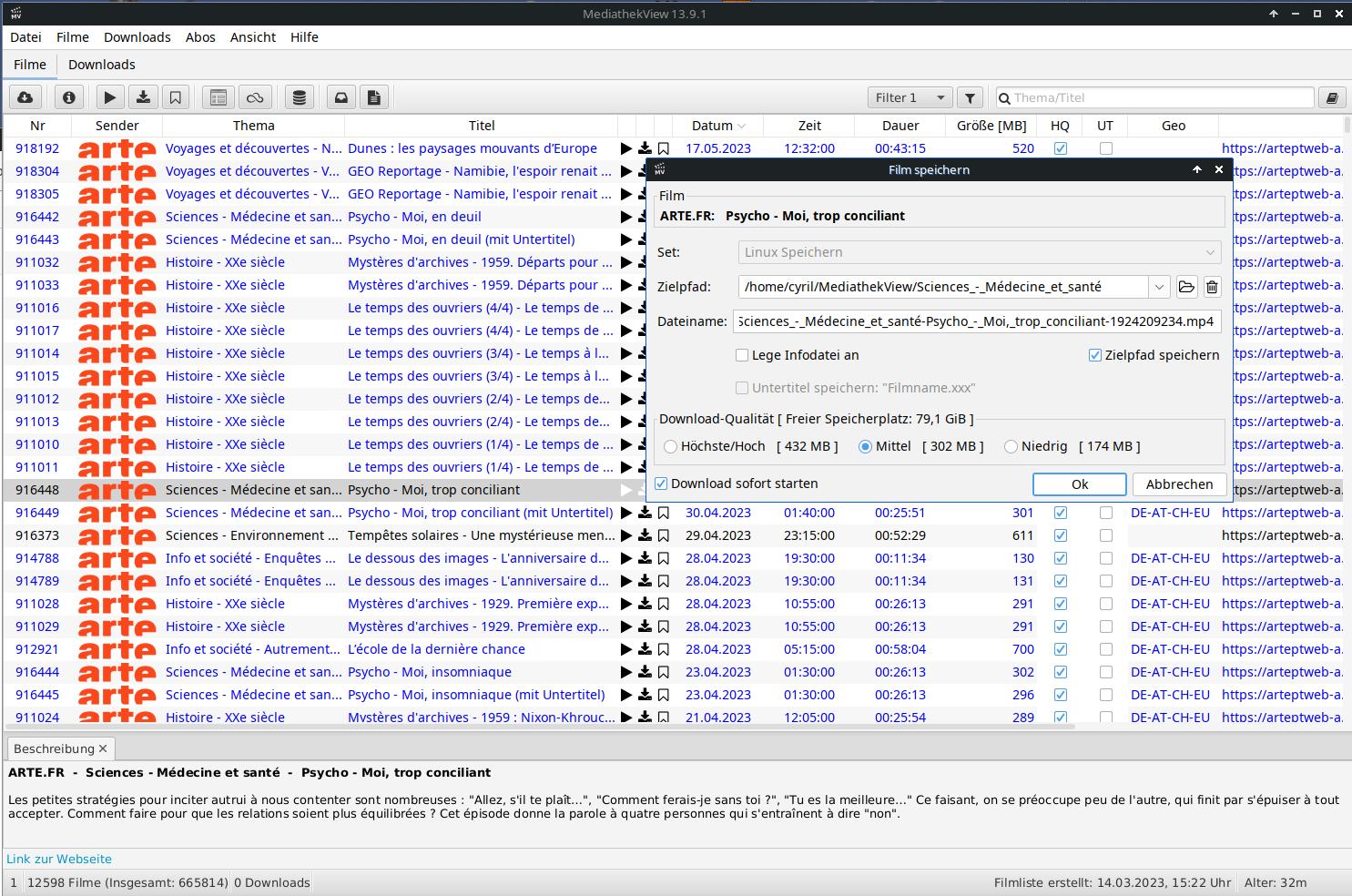Play Psycho trop conciliant (mit Untertitel)
This screenshot has height=896, width=1352.
625,513
